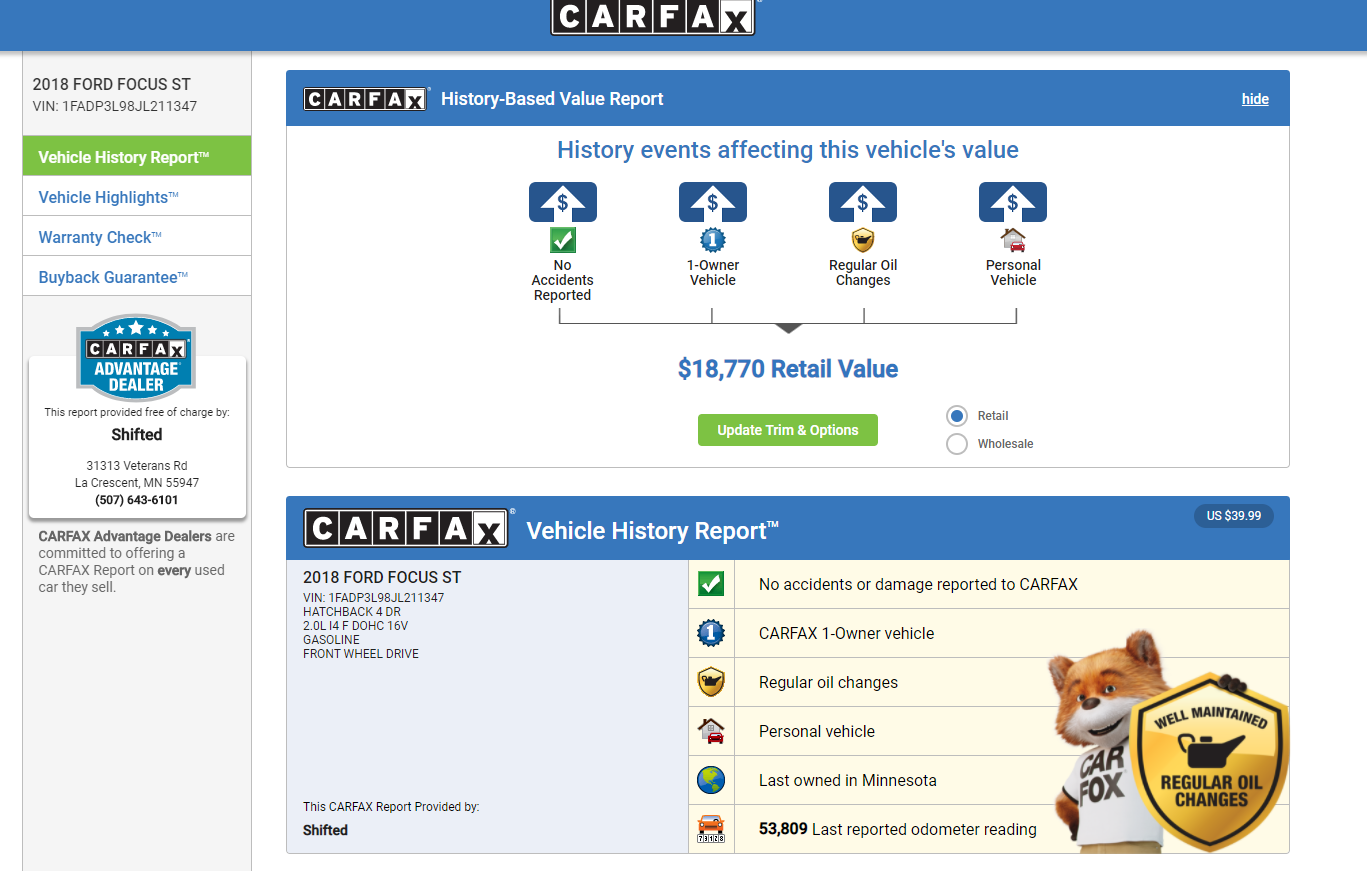Screen dimensions: 1367x871
Task: Click HATCHBACK 4 DR in vehicle details
Action: (352, 612)
